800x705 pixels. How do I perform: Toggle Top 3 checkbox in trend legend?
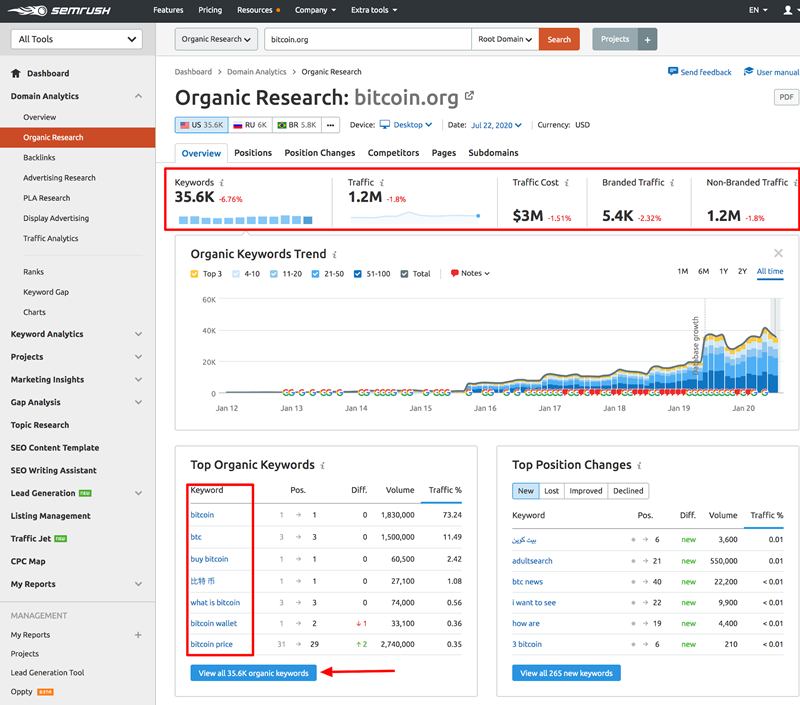(x=194, y=274)
